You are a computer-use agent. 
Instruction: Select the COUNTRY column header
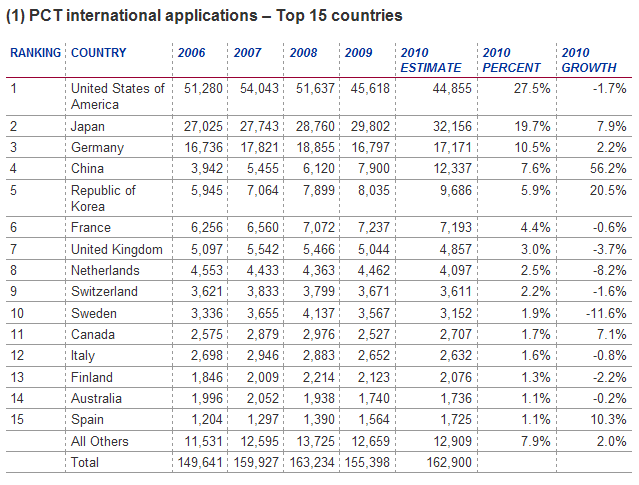[99, 53]
